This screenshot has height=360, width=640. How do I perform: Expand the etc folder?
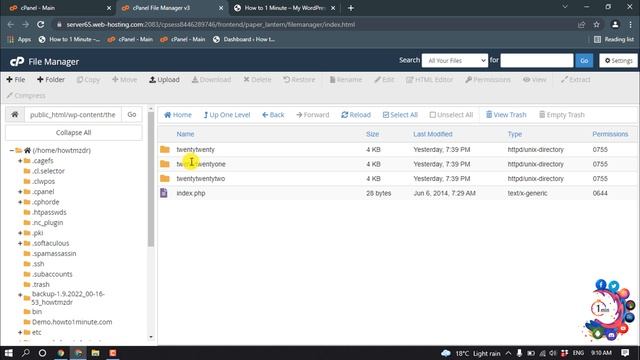[20, 332]
